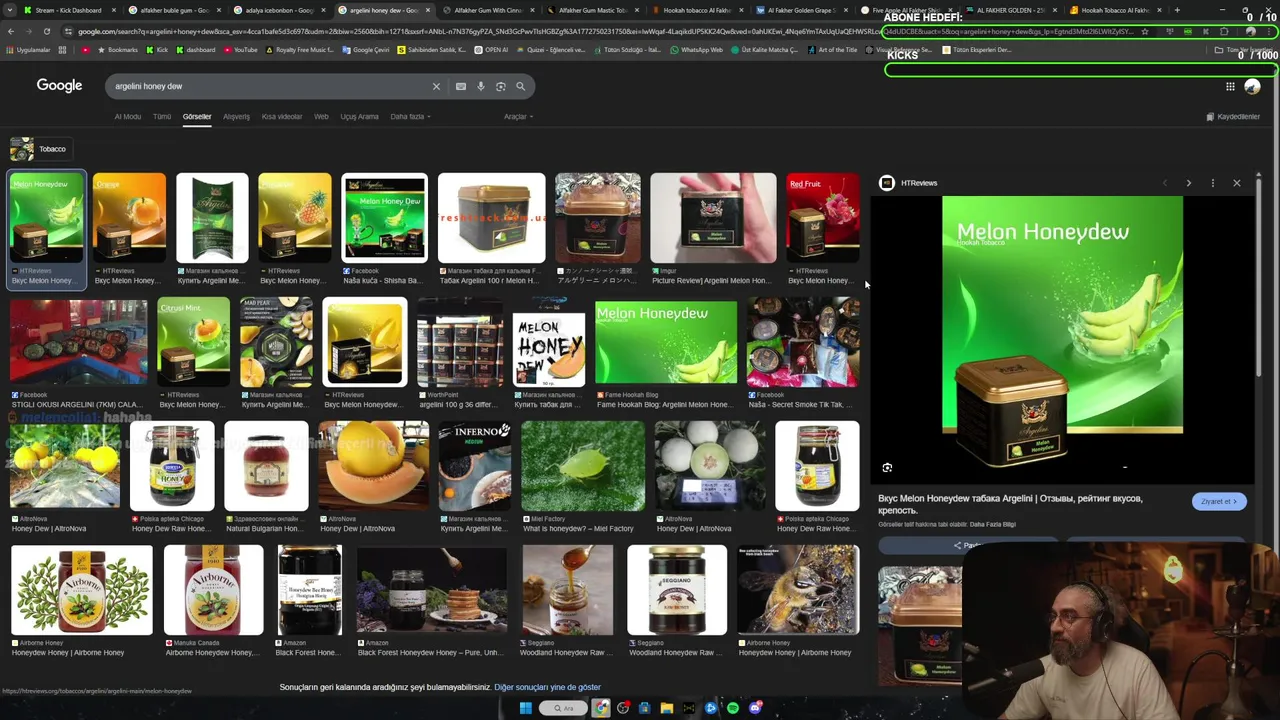Image resolution: width=1280 pixels, height=720 pixels.
Task: Open the Chrome extensions puzzle icon
Action: point(1224,31)
